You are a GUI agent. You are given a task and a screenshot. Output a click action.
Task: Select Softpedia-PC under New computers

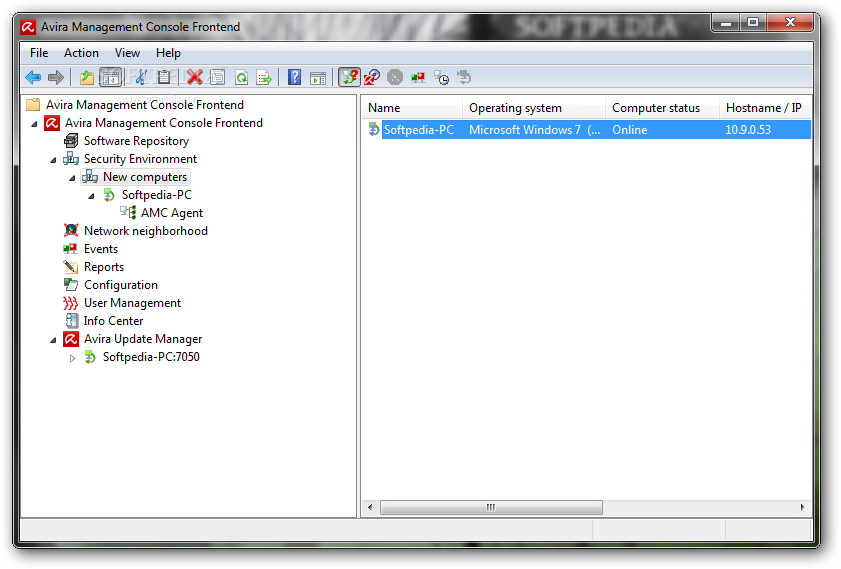(157, 195)
